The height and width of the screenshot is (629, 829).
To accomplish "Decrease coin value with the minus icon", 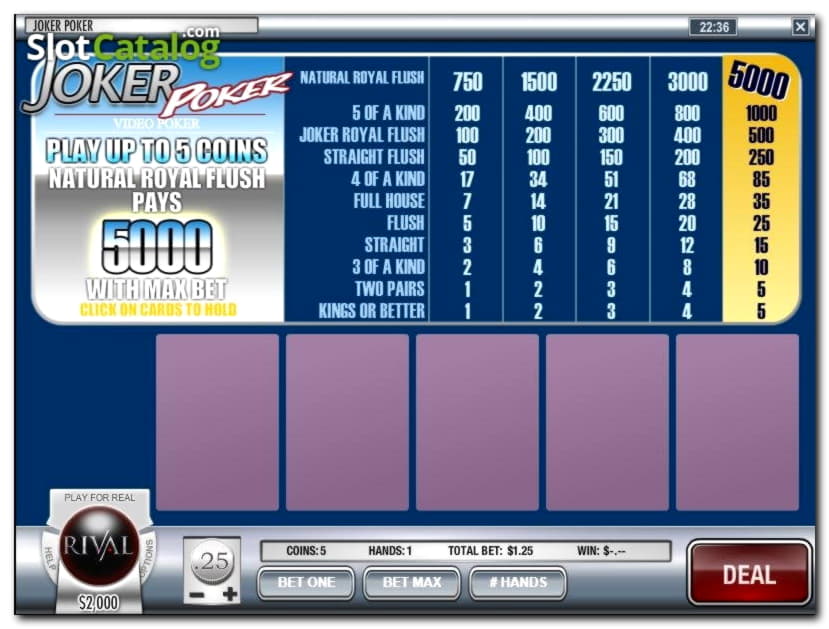I will pyautogui.click(x=197, y=595).
